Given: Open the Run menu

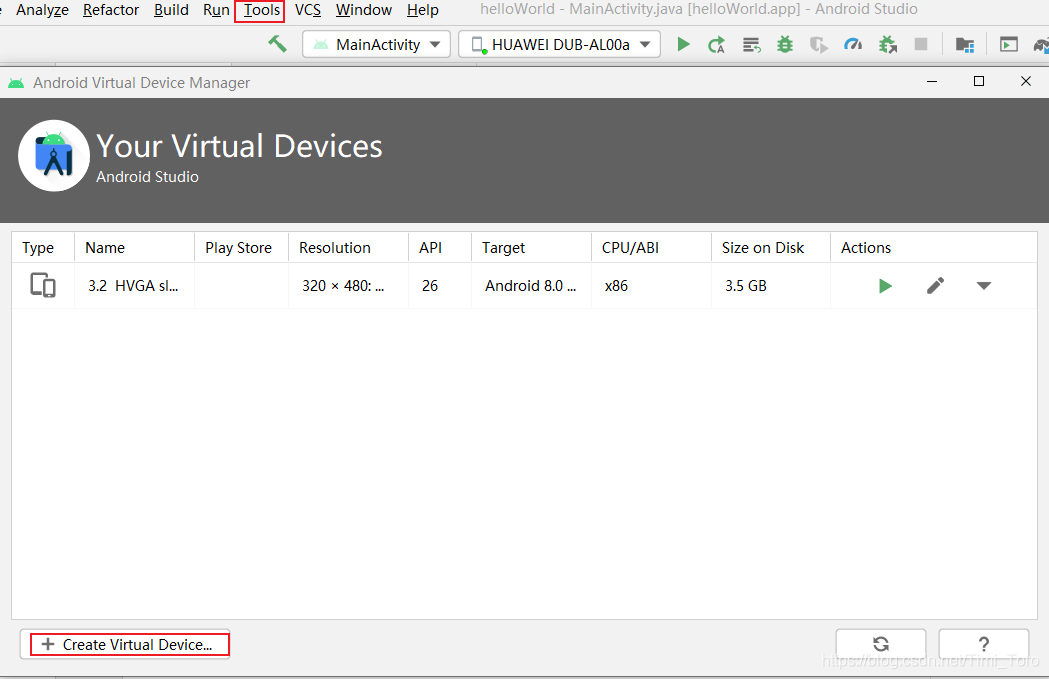Looking at the screenshot, I should tap(216, 10).
